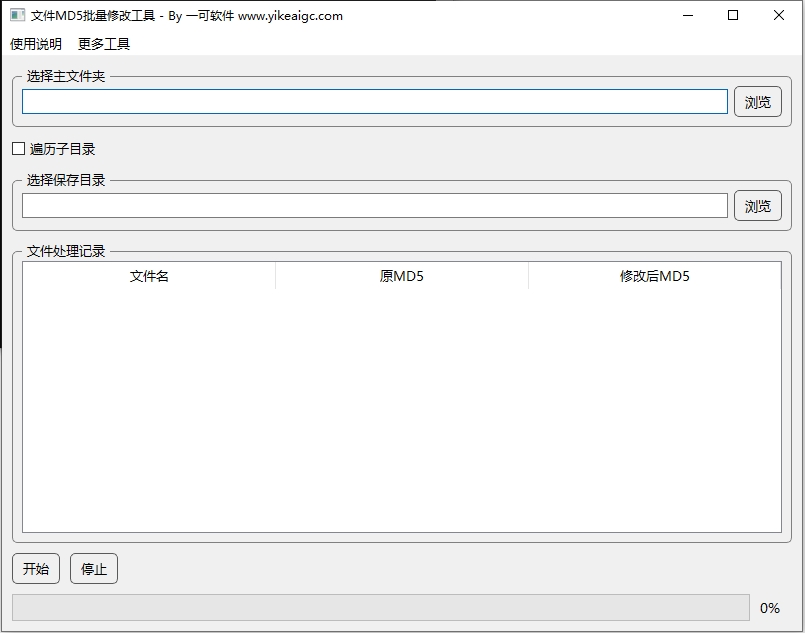Click the empty 文件处理记录 table area
805x633 pixels.
point(401,410)
